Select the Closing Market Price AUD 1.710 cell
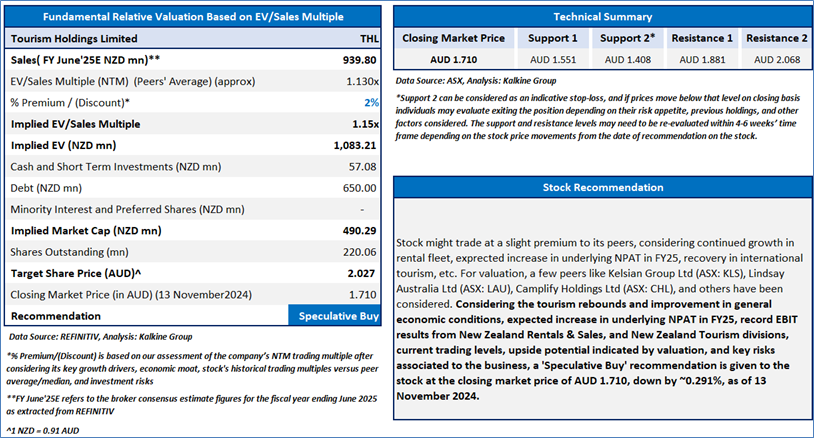This screenshot has width=814, height=438. [453, 60]
